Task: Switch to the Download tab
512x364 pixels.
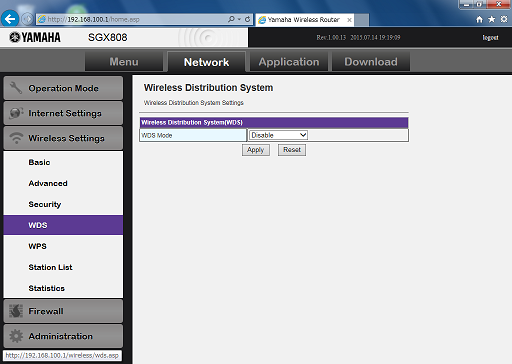Action: click(x=371, y=62)
